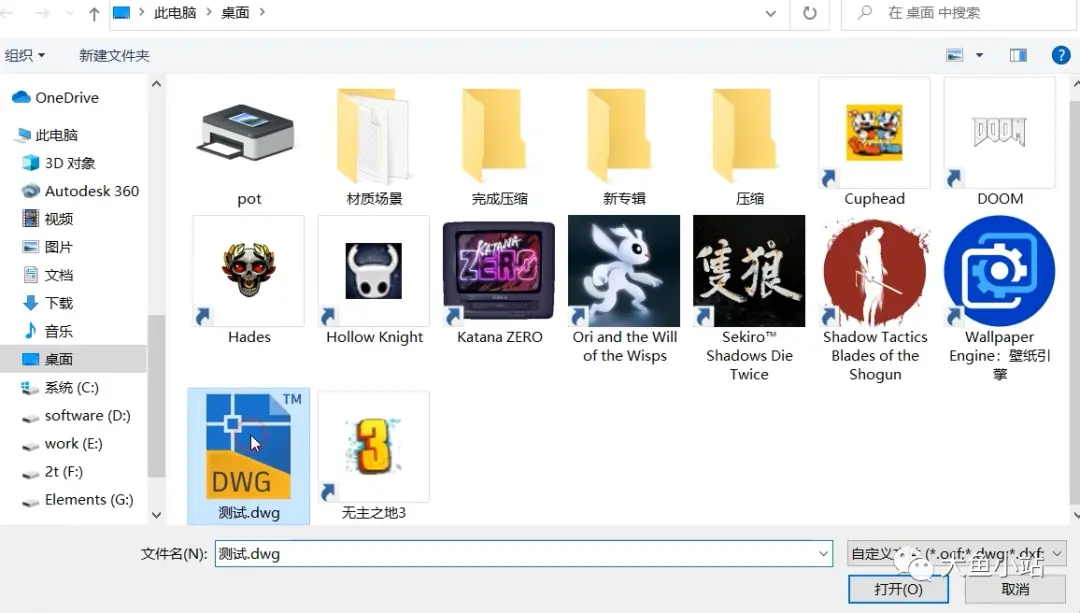Expand the chevron after 此电脑 in the path

click(x=209, y=12)
